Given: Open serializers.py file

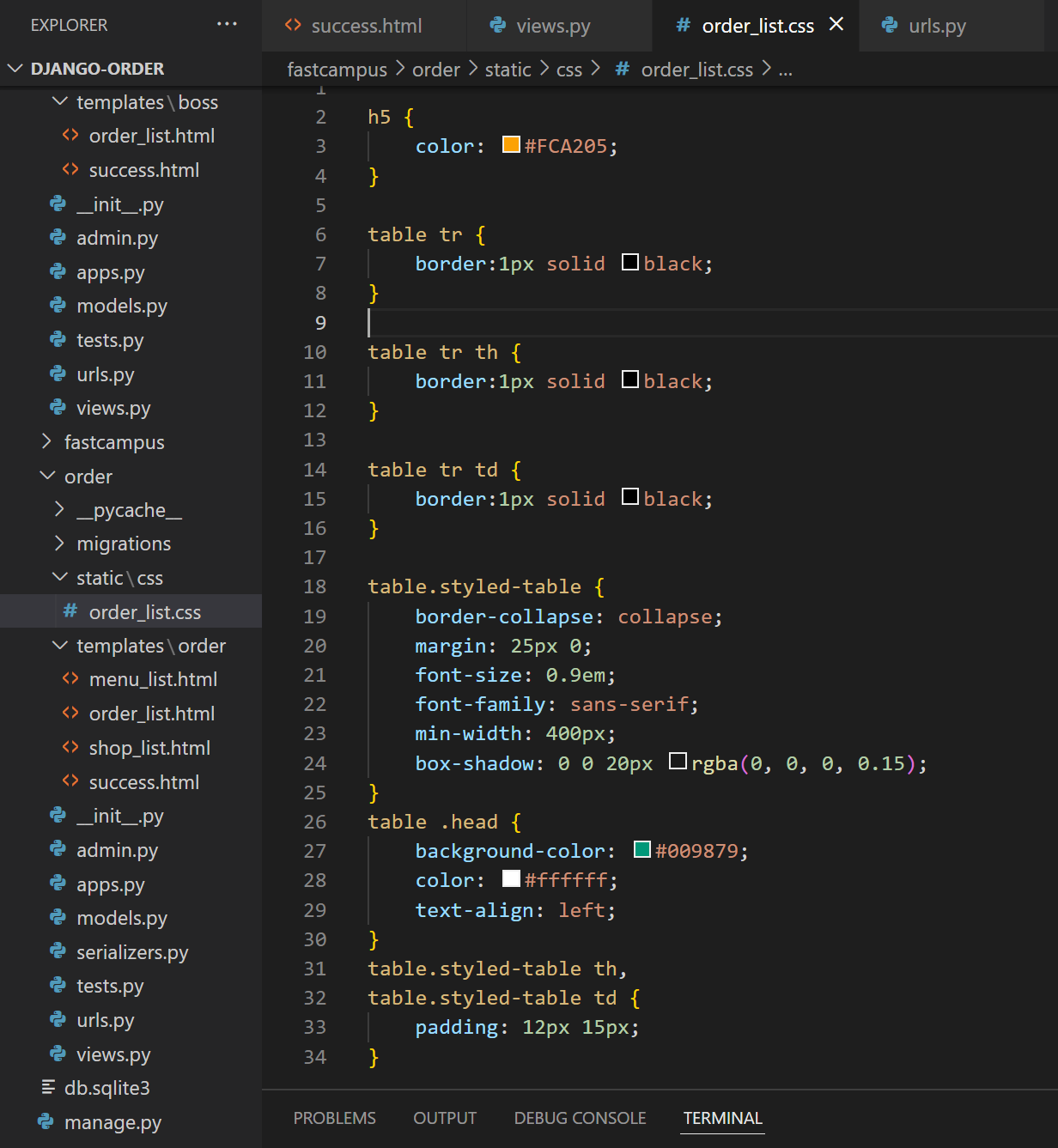Looking at the screenshot, I should click(131, 952).
